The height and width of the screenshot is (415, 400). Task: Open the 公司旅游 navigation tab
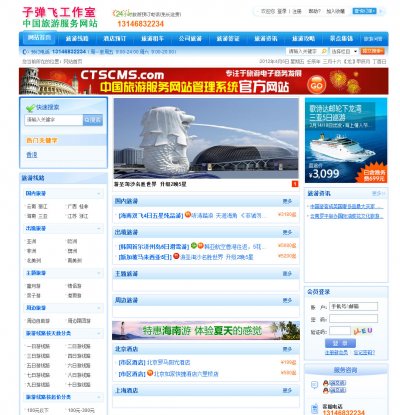(190, 39)
